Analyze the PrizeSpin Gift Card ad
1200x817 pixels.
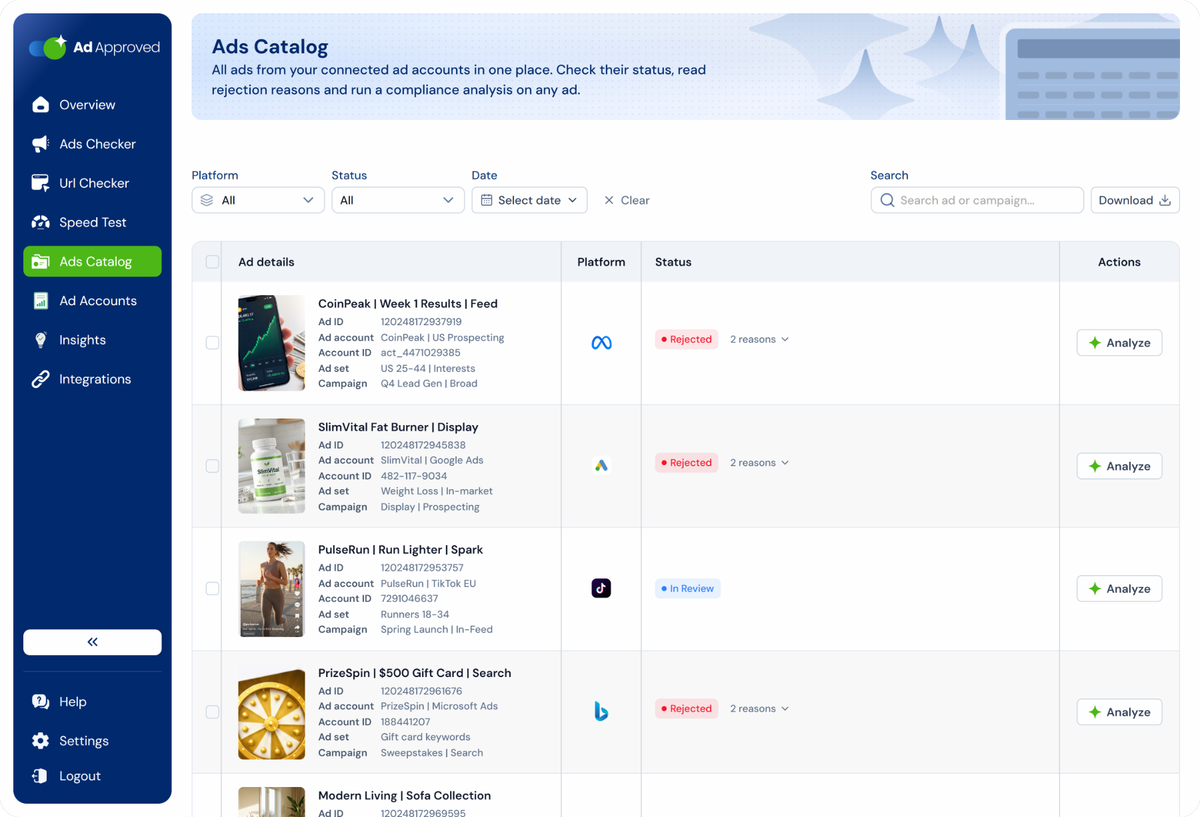click(x=1119, y=712)
